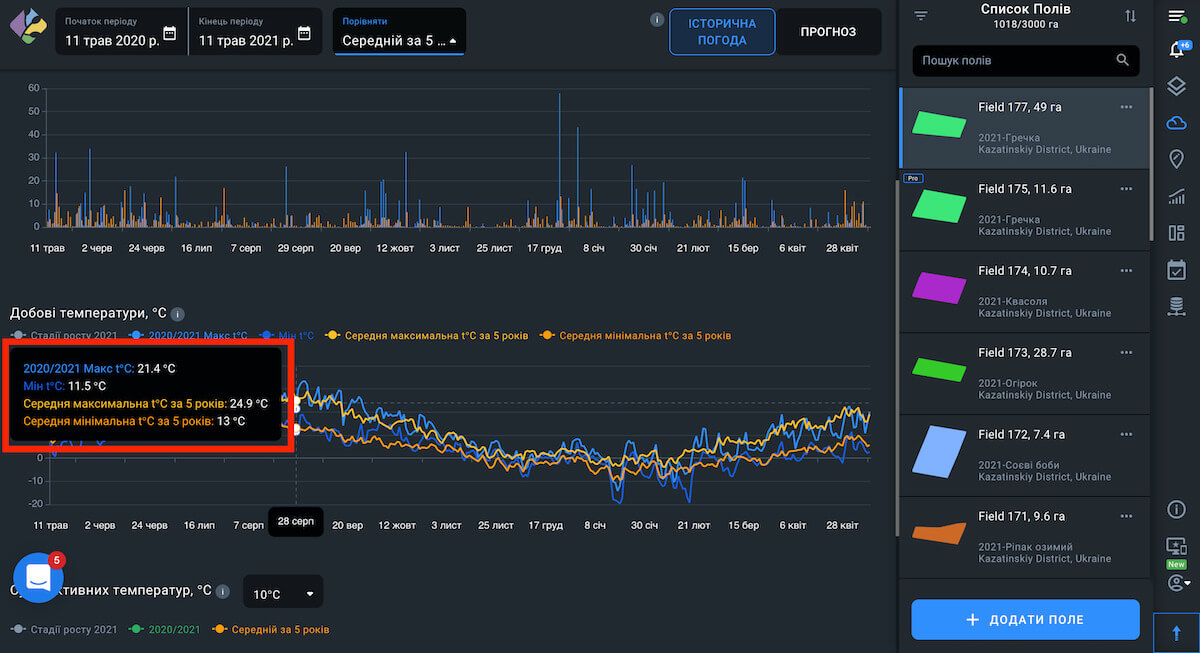Click the 'Додати поле' button
The height and width of the screenshot is (653, 1200).
click(x=1025, y=619)
